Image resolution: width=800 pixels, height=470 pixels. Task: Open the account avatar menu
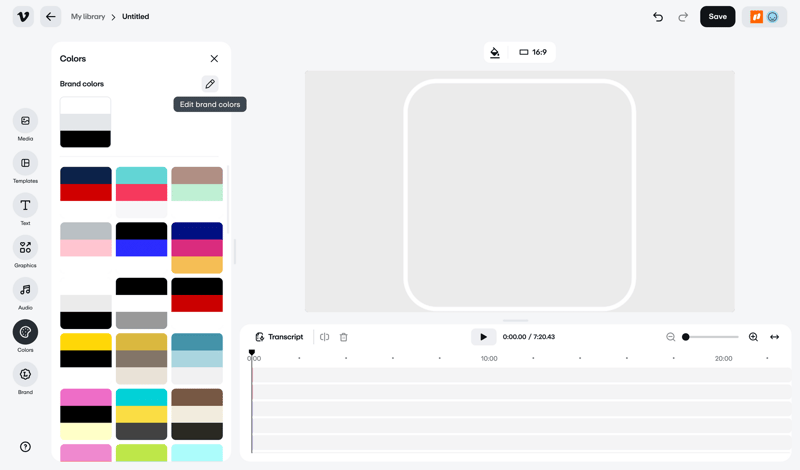coord(764,17)
